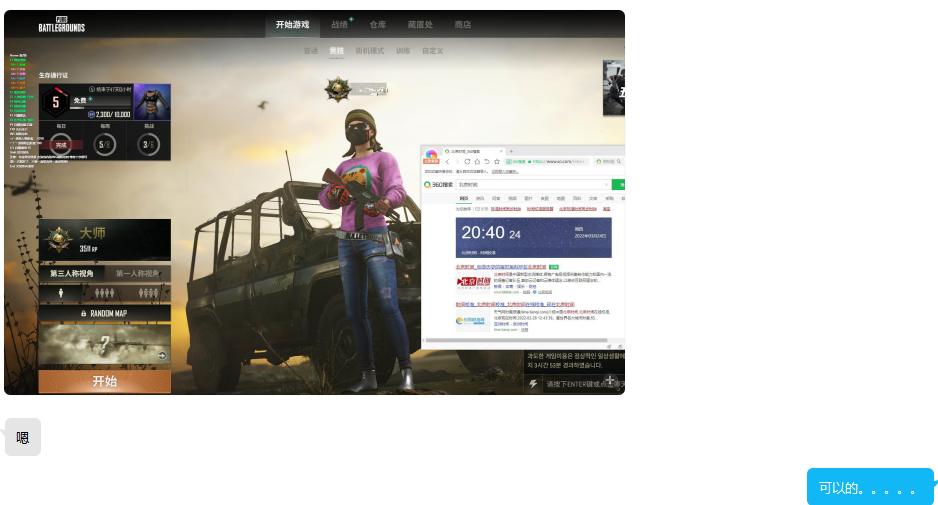Click the blue 可以的 chat bubble
The width and height of the screenshot is (938, 505).
pyautogui.click(x=870, y=488)
